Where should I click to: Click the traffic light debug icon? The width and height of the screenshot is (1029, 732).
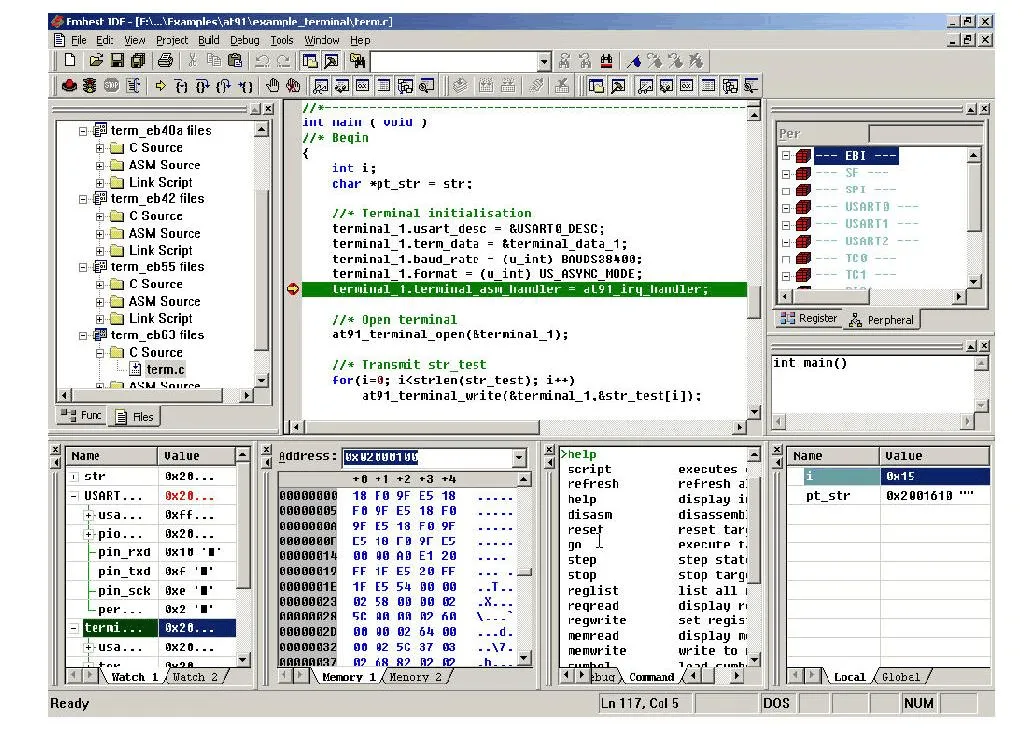[x=90, y=85]
